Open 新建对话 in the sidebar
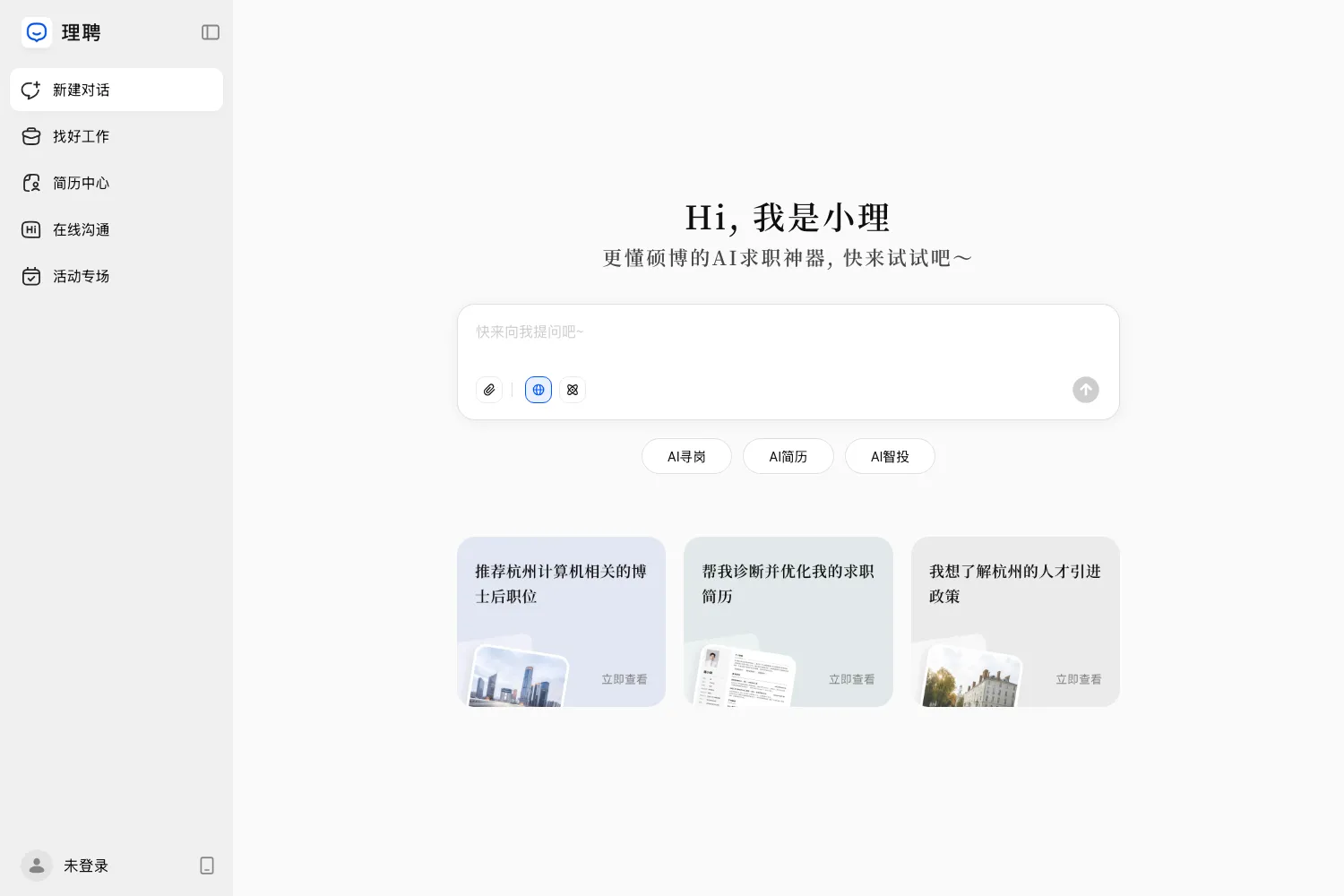The image size is (1344, 896). click(x=116, y=90)
